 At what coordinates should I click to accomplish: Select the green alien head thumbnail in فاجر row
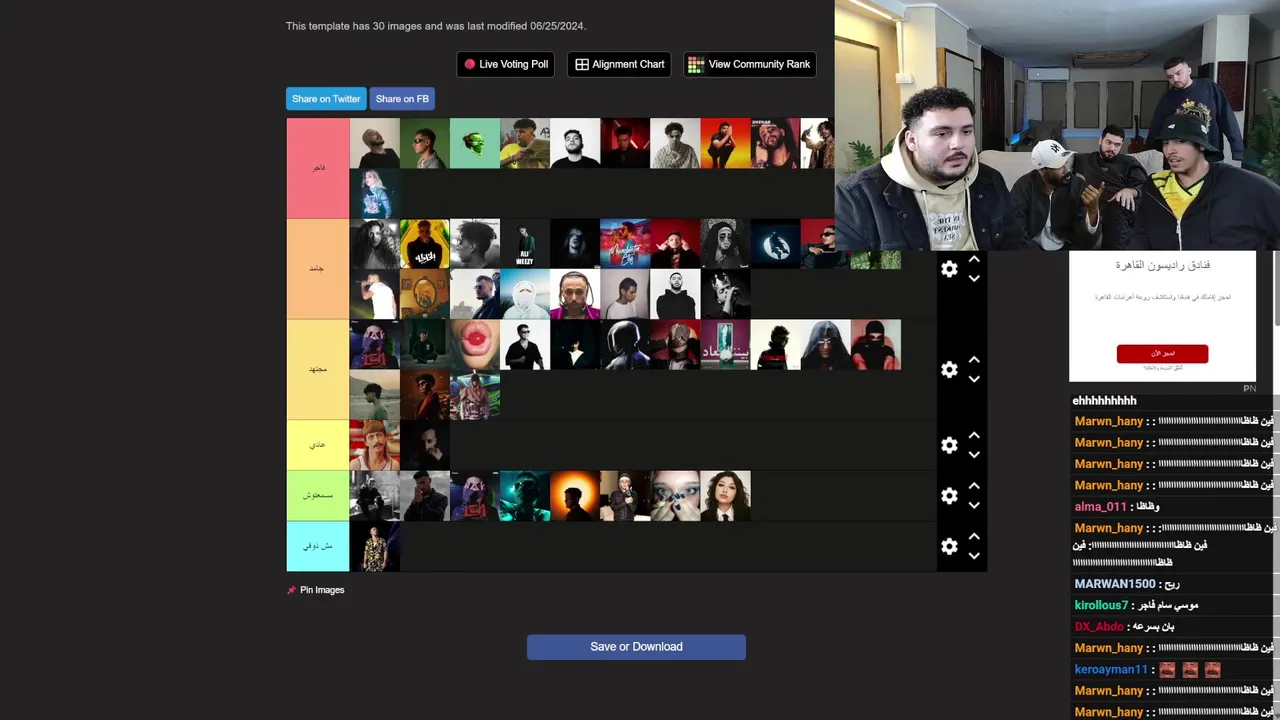click(x=475, y=143)
